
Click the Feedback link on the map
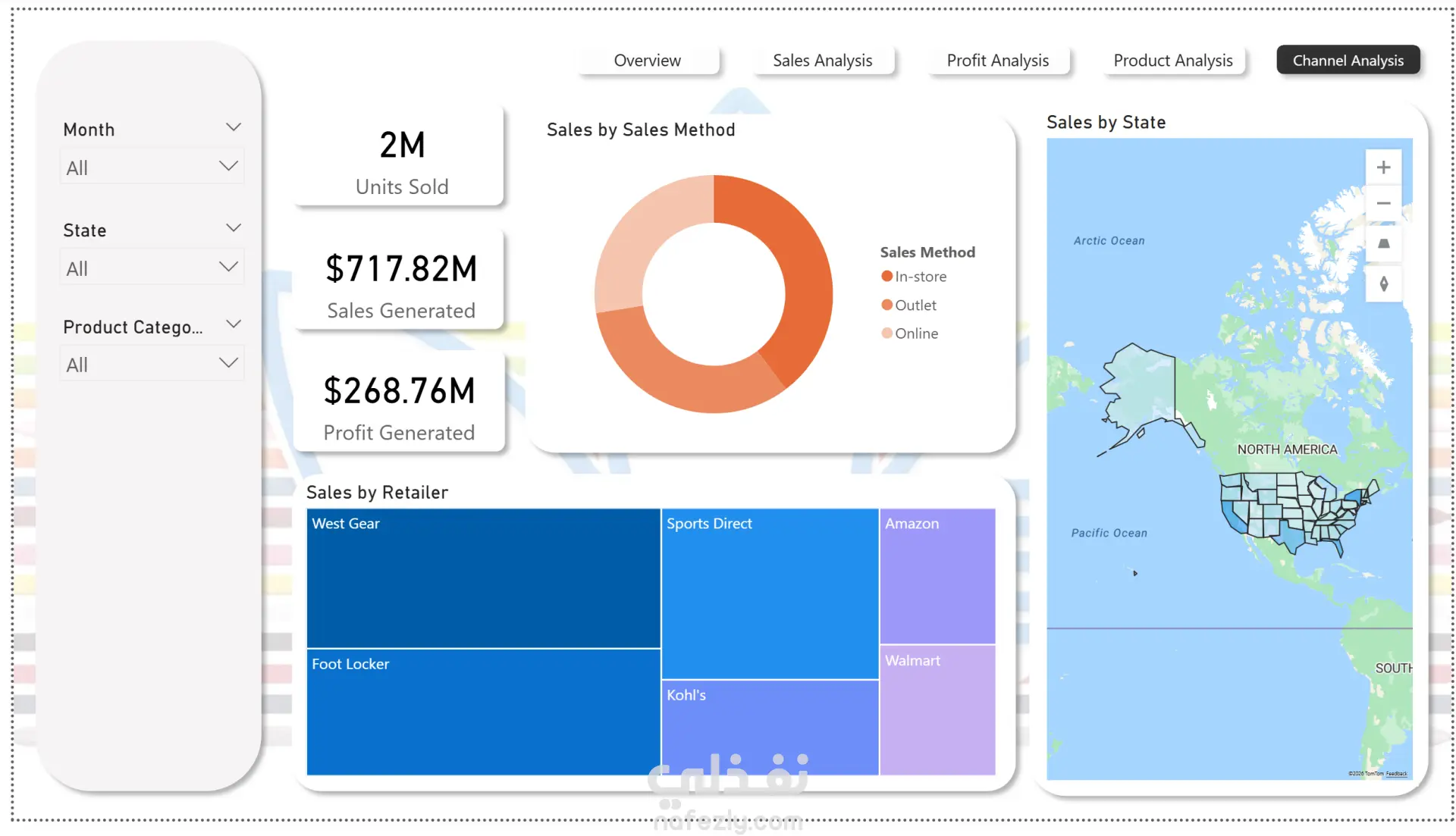click(1396, 774)
